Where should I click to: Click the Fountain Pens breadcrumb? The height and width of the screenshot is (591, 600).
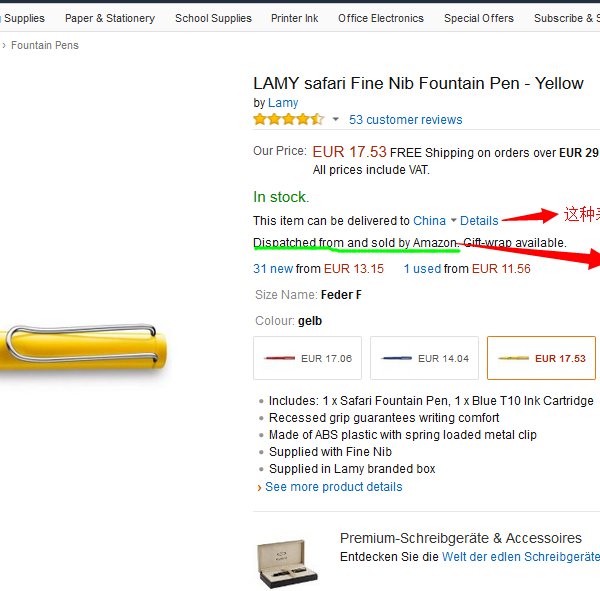(x=45, y=45)
